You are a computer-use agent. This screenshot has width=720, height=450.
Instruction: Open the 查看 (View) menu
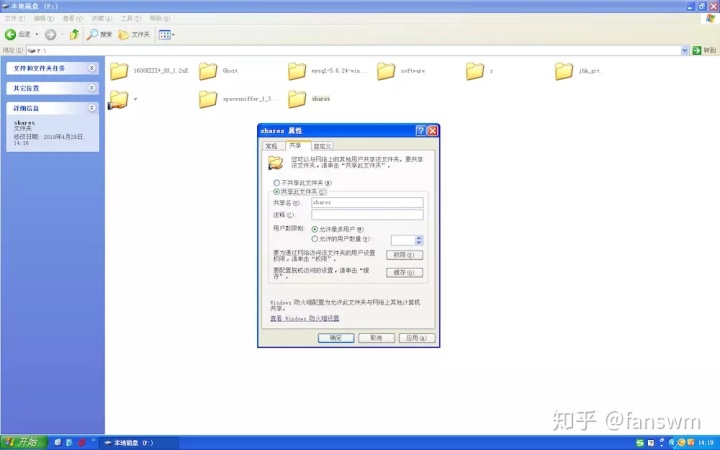(73, 18)
